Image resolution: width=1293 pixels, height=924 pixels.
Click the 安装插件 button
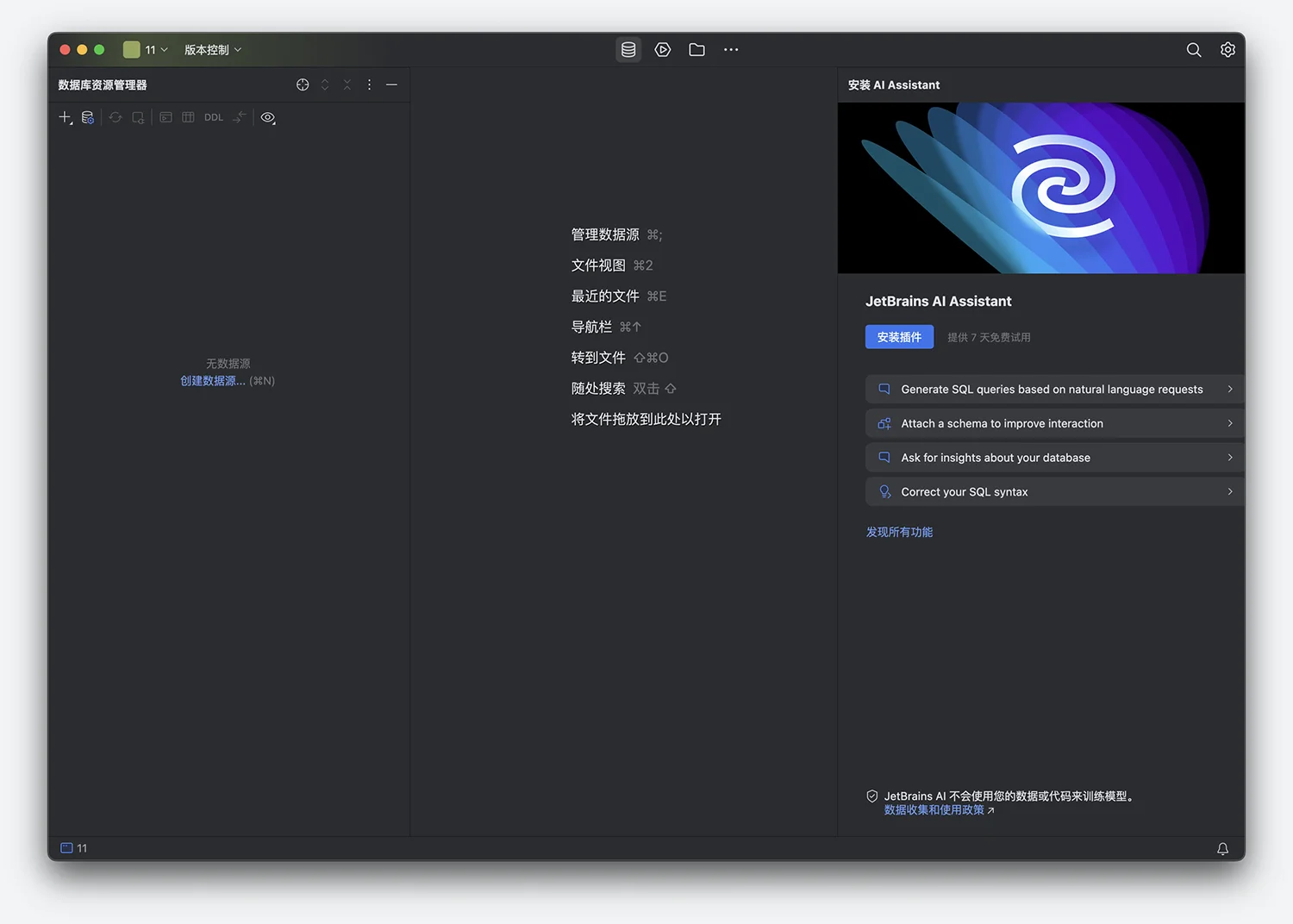pyautogui.click(x=899, y=337)
